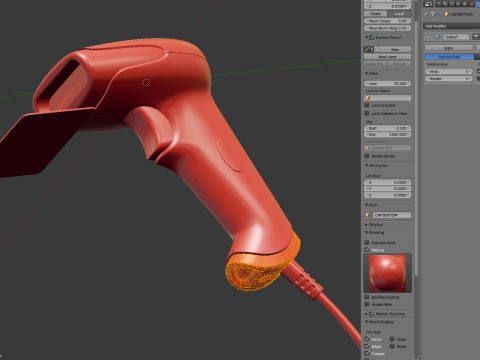Image resolution: width=480 pixels, height=360 pixels.
Task: Toggle the Motion Tracking checkbox
Action: coord(372,314)
